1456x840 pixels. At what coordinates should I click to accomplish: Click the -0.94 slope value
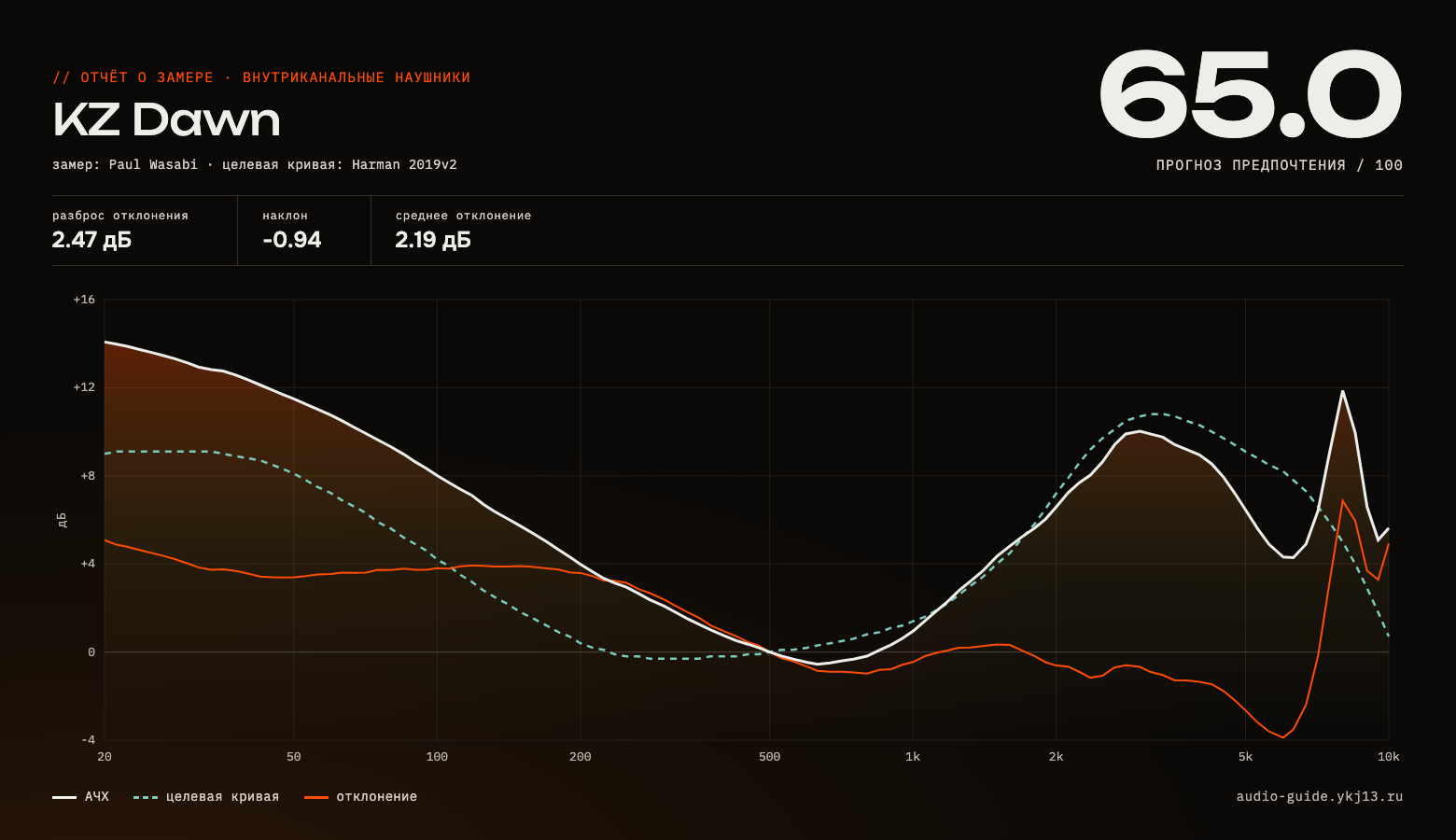292,240
